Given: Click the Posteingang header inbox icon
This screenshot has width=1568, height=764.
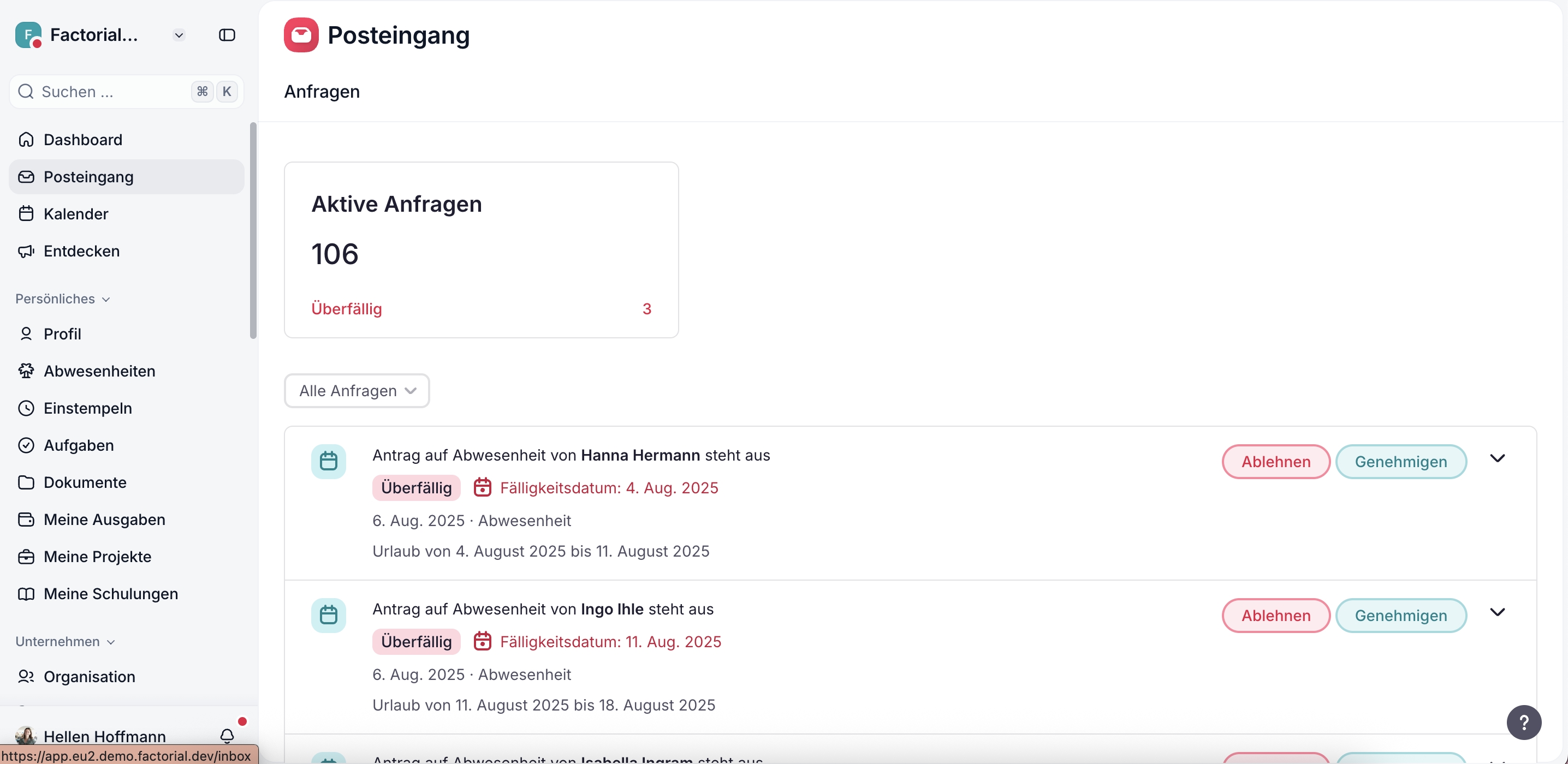Looking at the screenshot, I should point(301,35).
